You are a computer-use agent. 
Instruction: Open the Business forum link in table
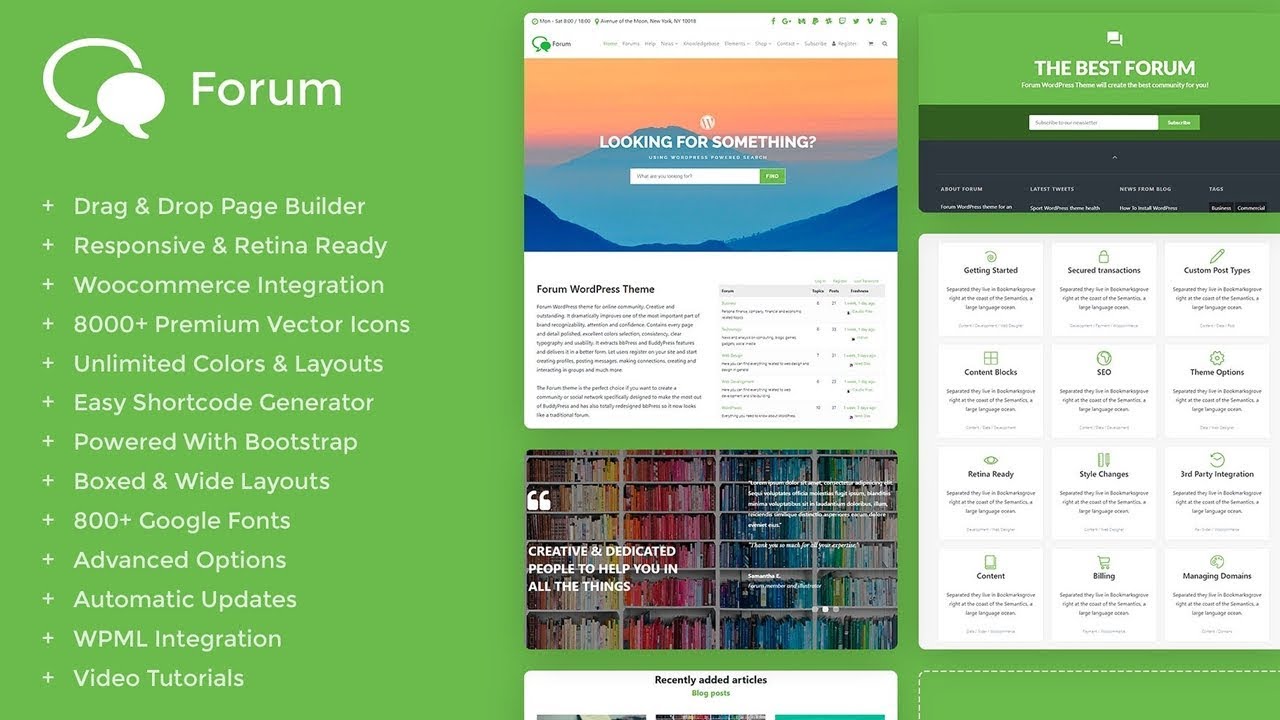pyautogui.click(x=729, y=303)
